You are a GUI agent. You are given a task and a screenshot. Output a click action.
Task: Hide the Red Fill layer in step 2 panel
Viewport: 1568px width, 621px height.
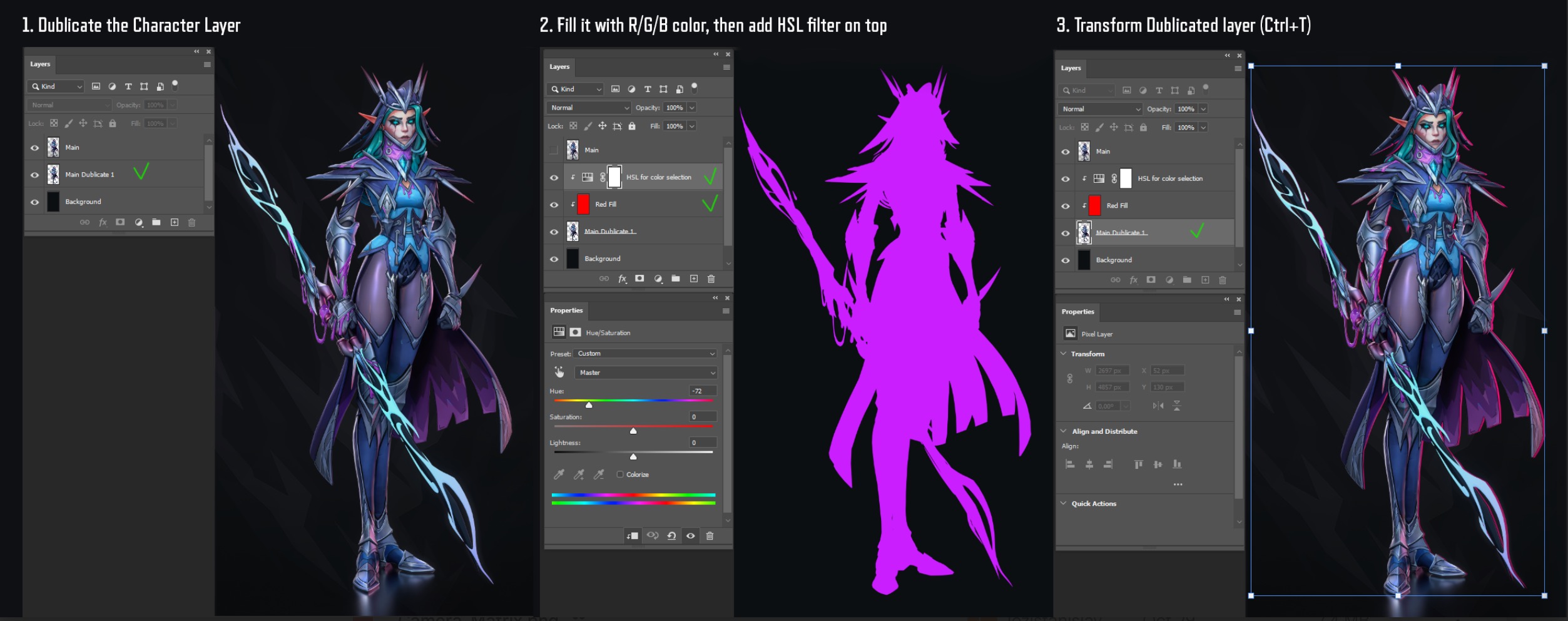click(x=554, y=205)
